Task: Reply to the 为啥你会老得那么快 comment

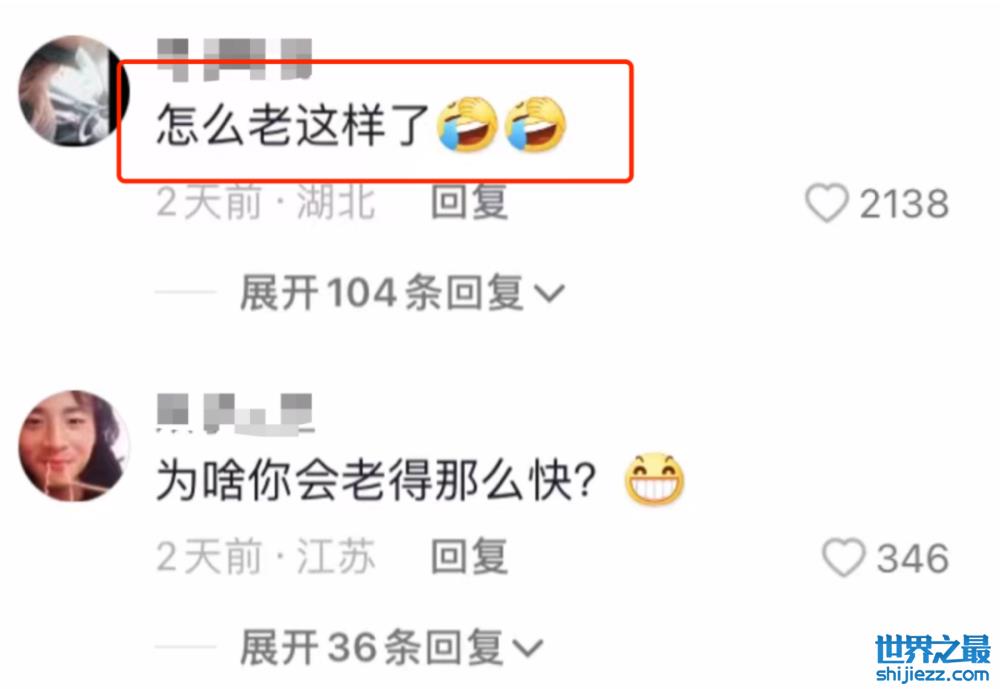Action: (469, 556)
